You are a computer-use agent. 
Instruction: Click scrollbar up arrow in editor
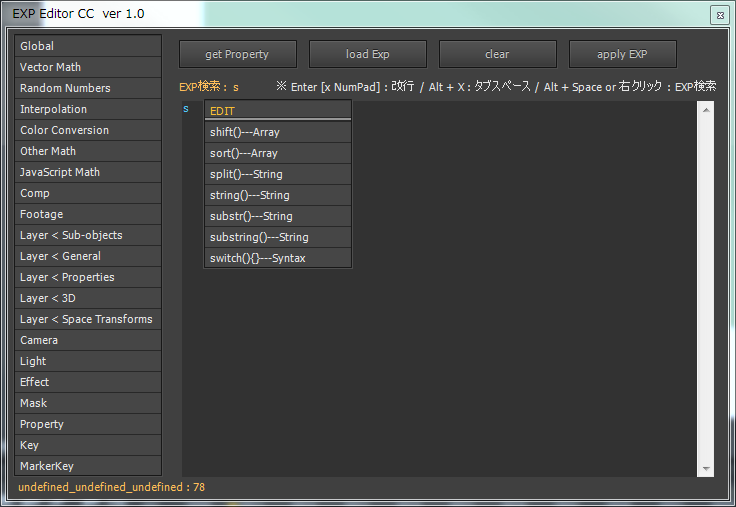pos(705,110)
